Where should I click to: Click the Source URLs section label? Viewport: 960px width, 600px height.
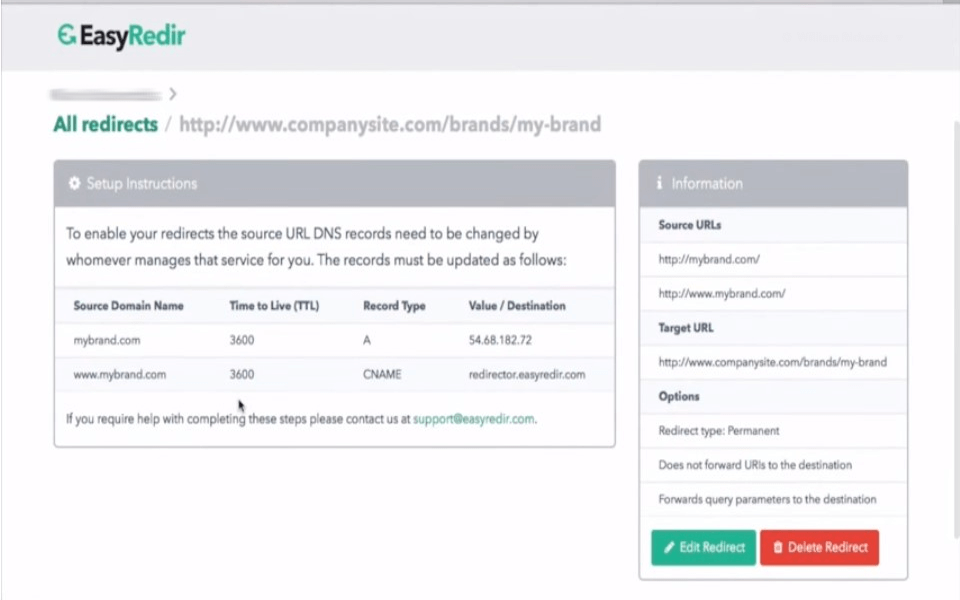689,225
